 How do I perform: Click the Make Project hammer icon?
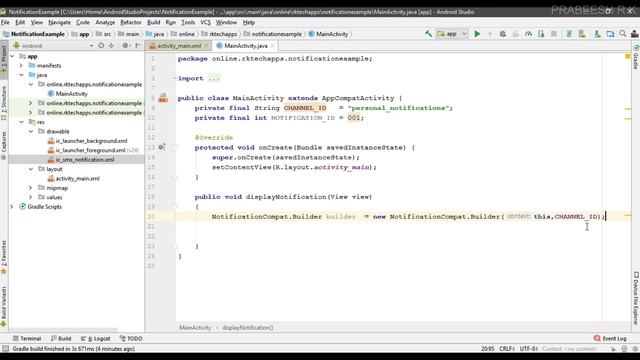428,34
